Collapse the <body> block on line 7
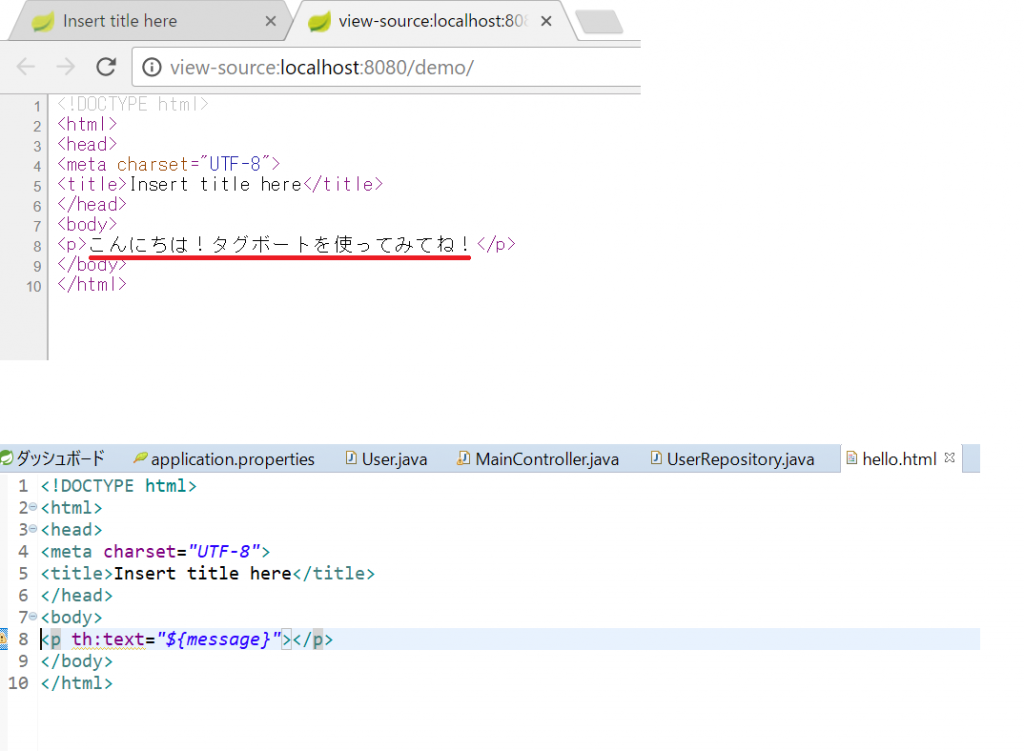 click(x=33, y=617)
